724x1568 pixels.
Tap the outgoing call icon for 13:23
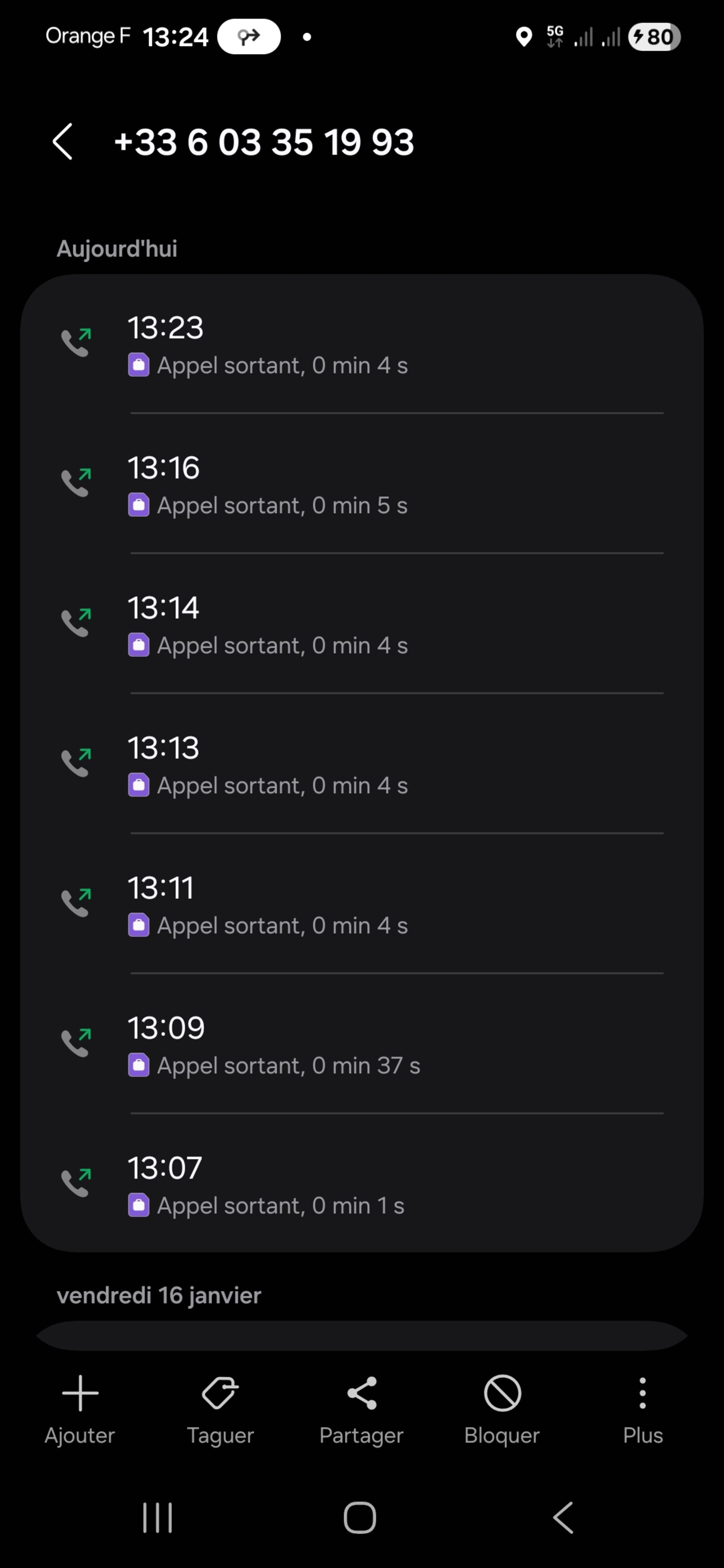76,342
